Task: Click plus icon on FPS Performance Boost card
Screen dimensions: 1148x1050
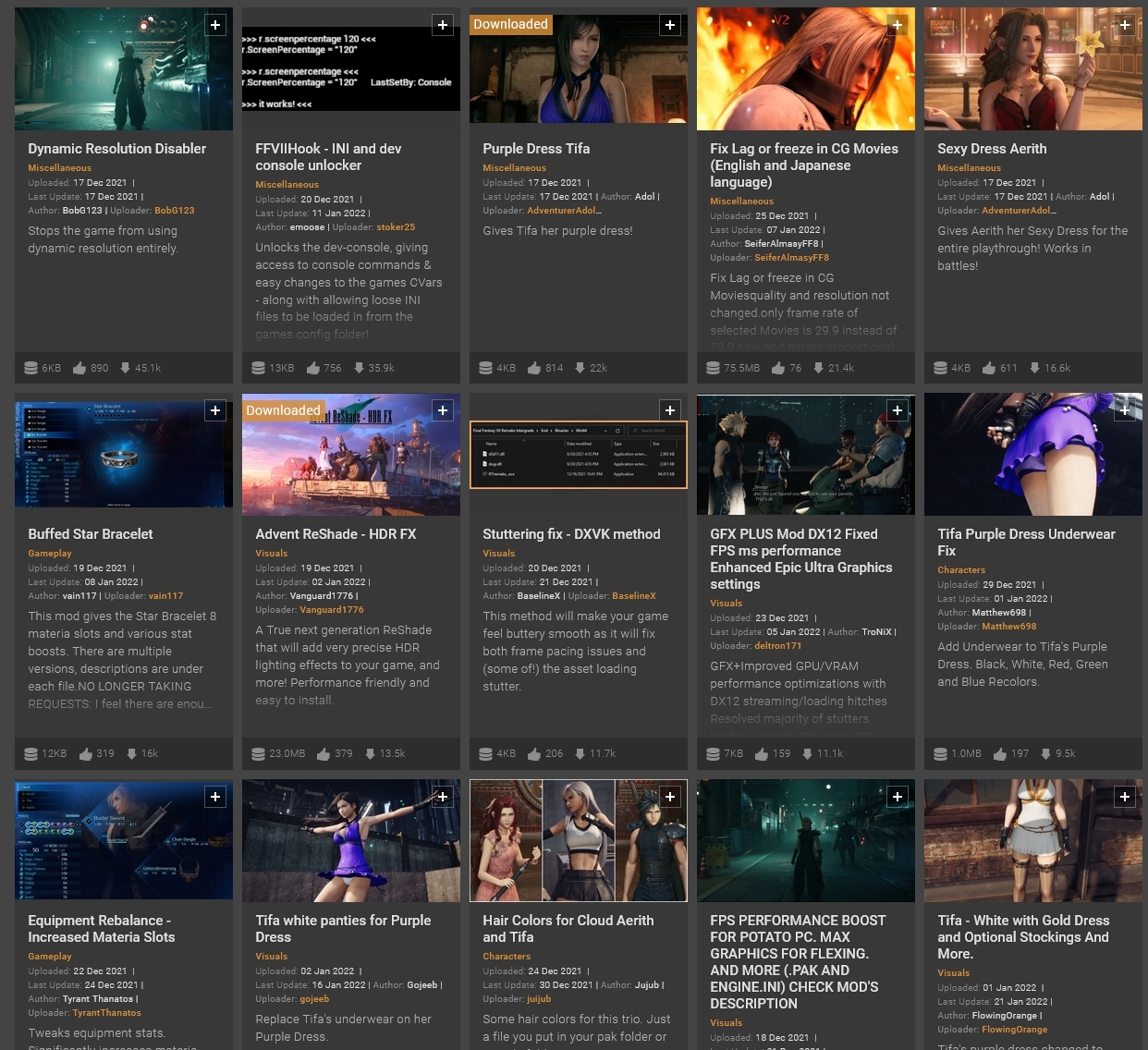Action: click(x=898, y=797)
